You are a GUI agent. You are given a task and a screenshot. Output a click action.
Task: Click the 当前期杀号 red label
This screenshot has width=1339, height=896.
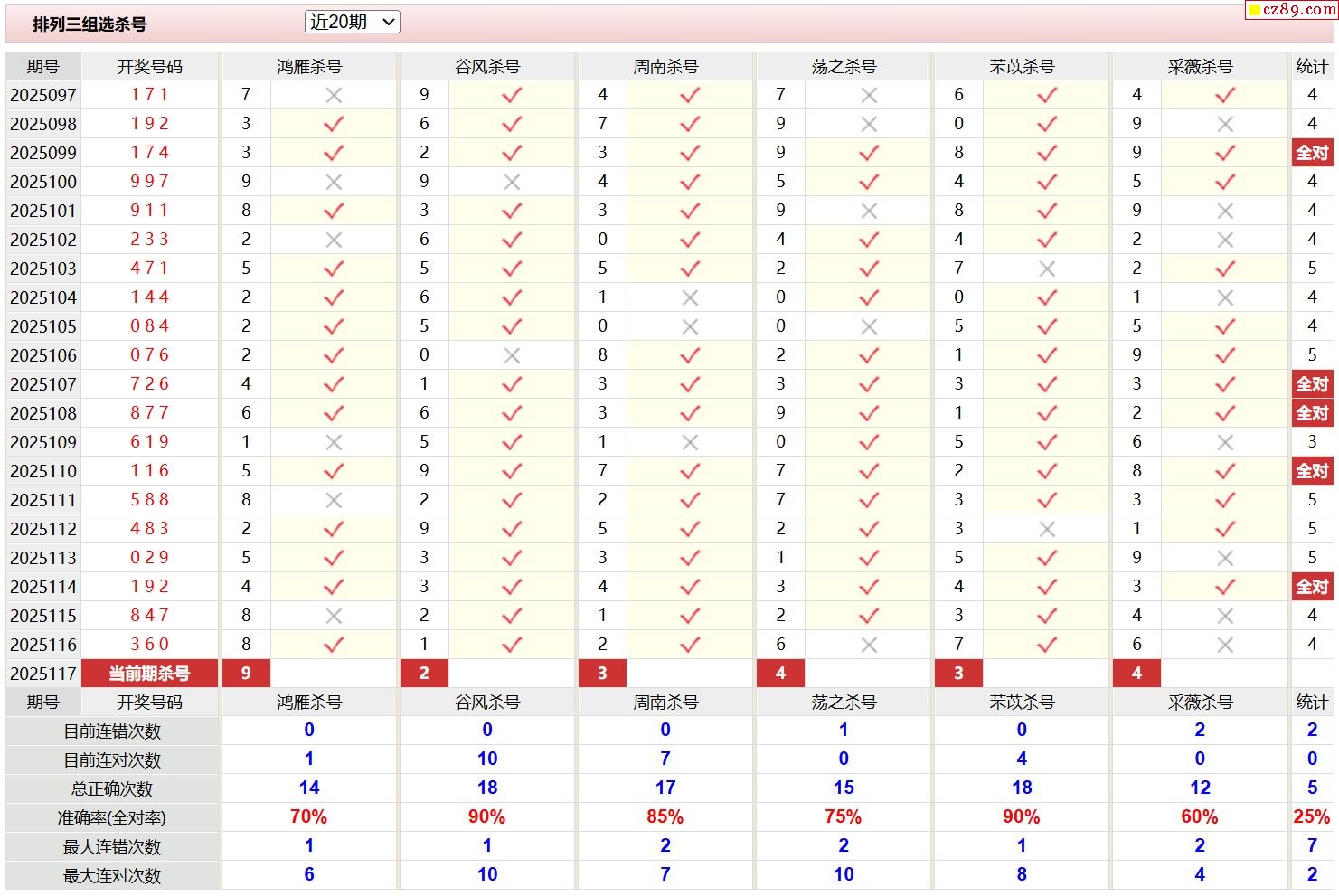150,674
